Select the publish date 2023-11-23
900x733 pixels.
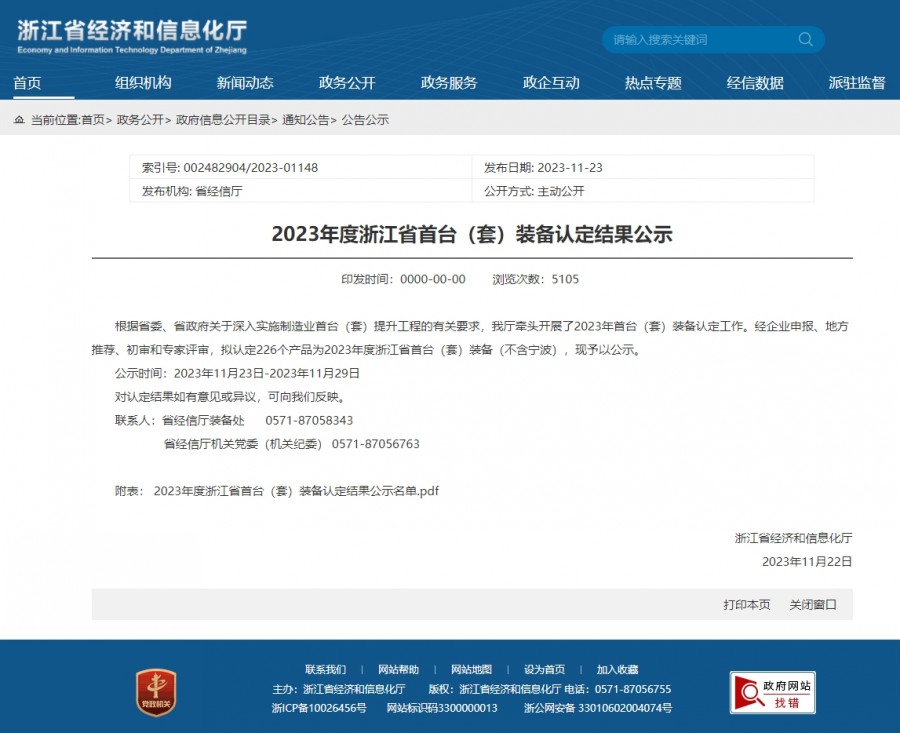(x=570, y=168)
